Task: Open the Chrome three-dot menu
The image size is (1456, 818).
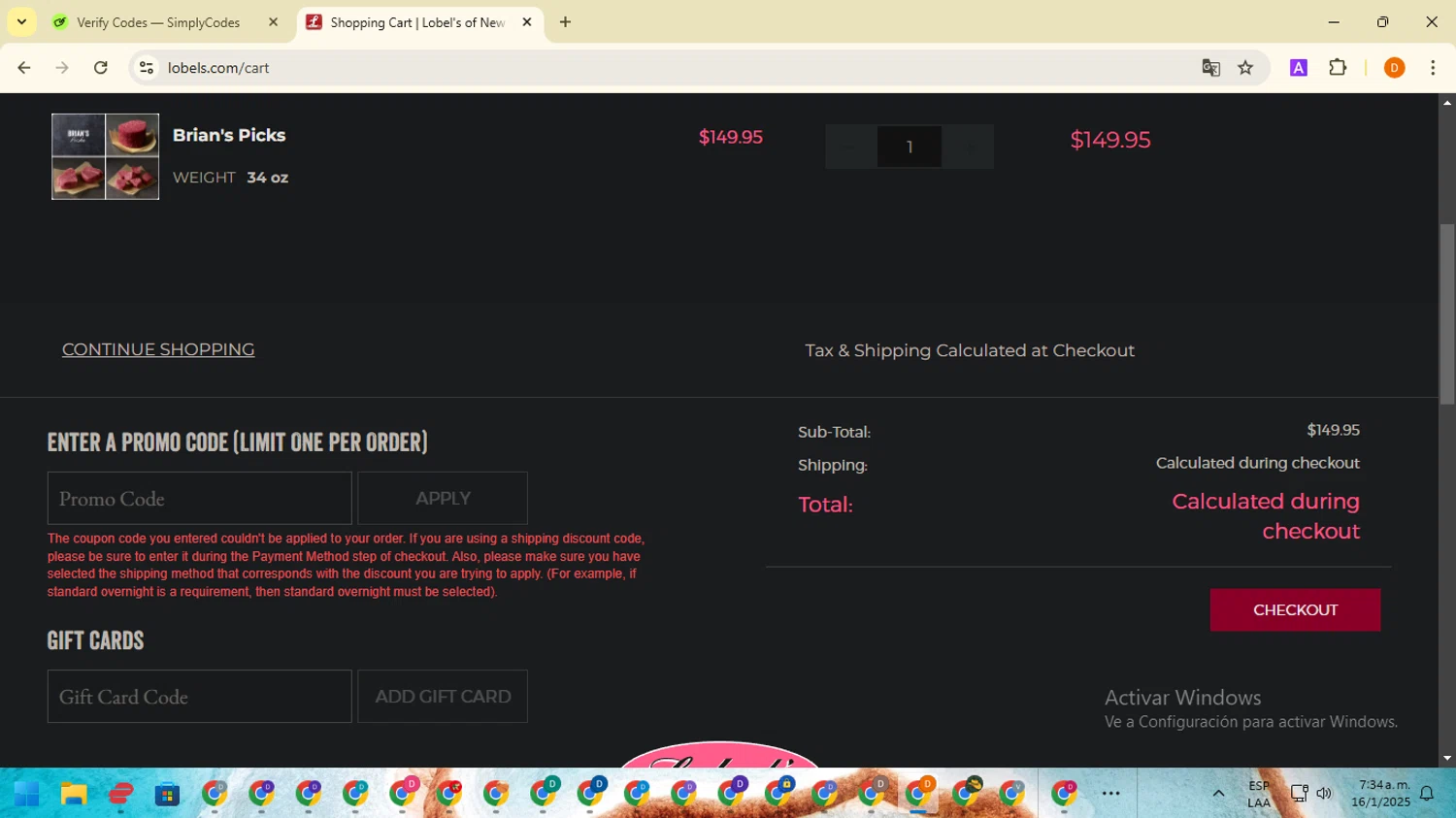Action: pyautogui.click(x=1433, y=68)
